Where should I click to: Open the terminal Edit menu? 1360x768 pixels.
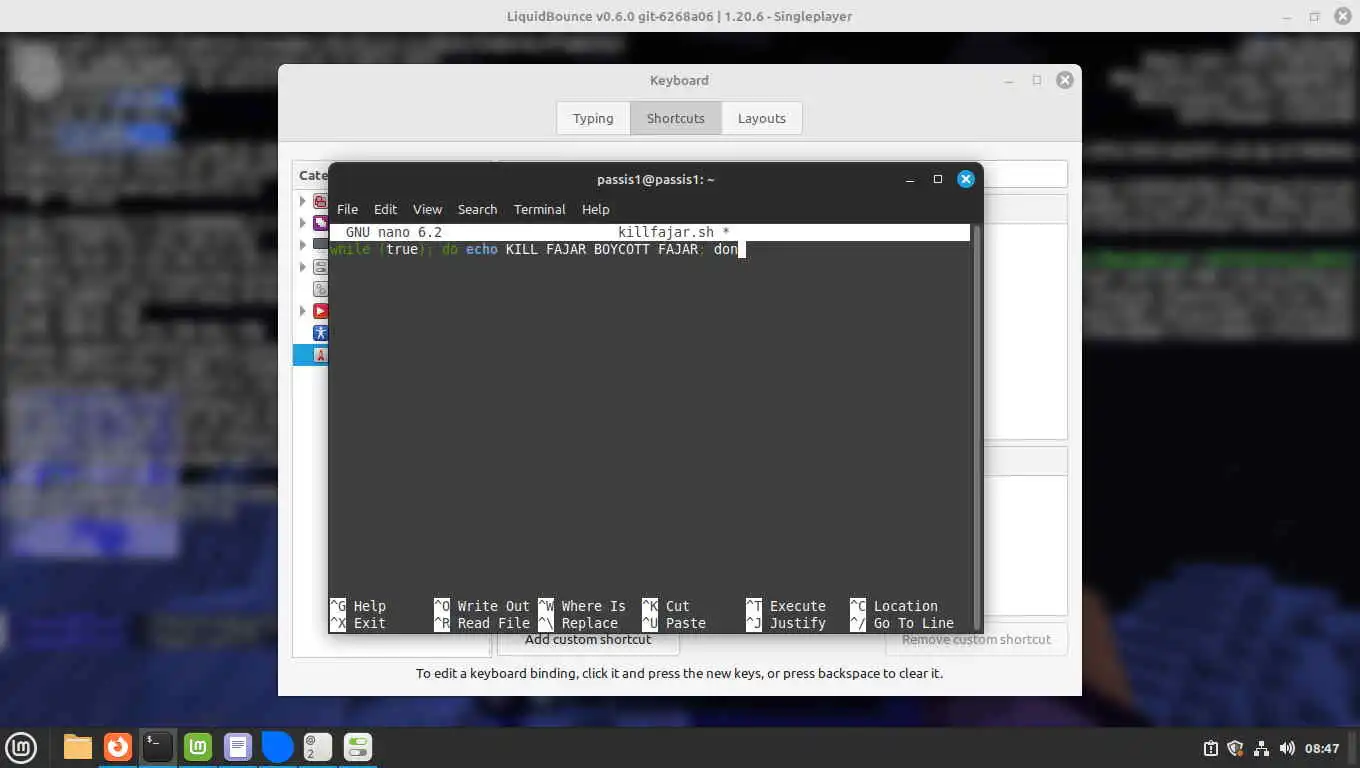click(x=385, y=209)
